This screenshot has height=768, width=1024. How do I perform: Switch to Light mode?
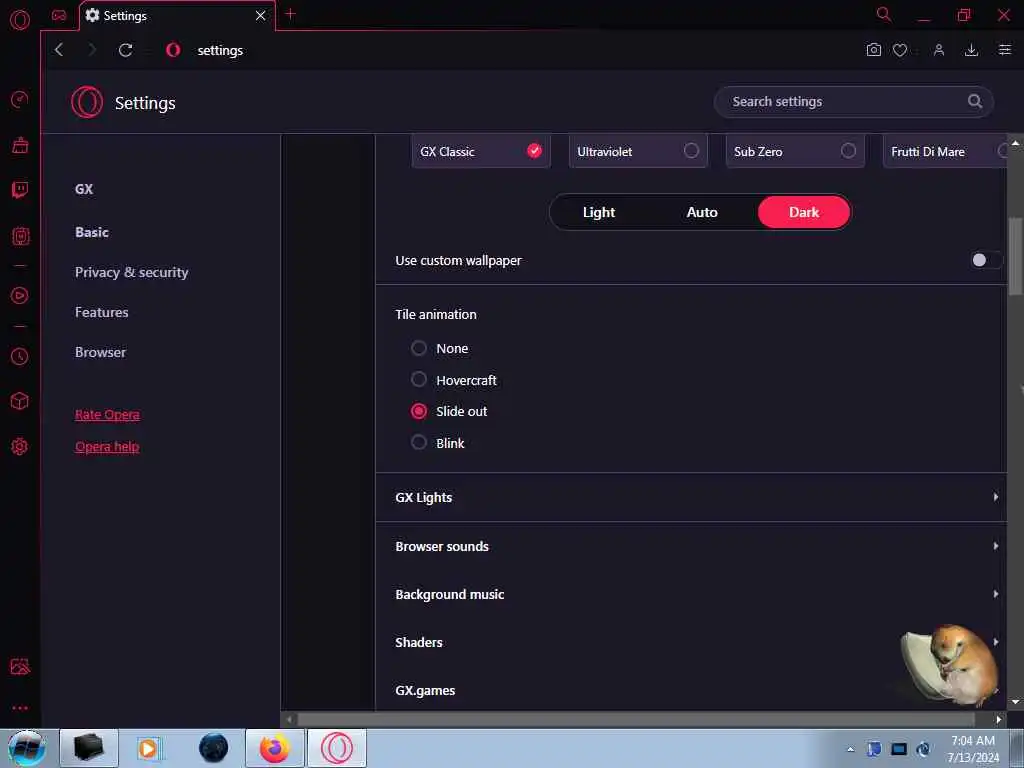pyautogui.click(x=599, y=212)
